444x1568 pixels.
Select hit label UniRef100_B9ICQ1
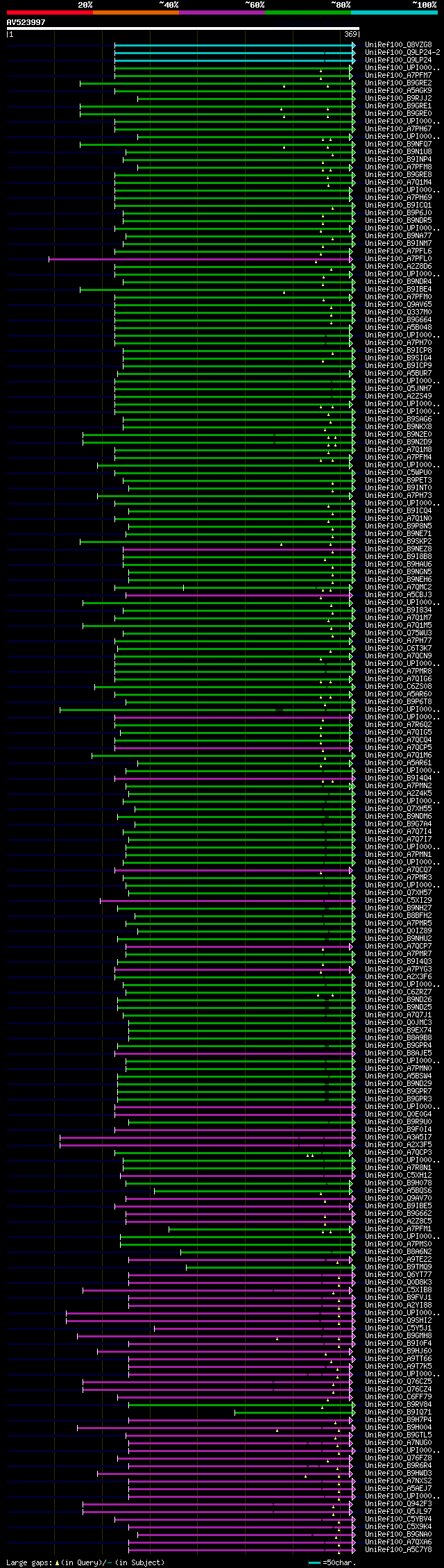tap(398, 206)
